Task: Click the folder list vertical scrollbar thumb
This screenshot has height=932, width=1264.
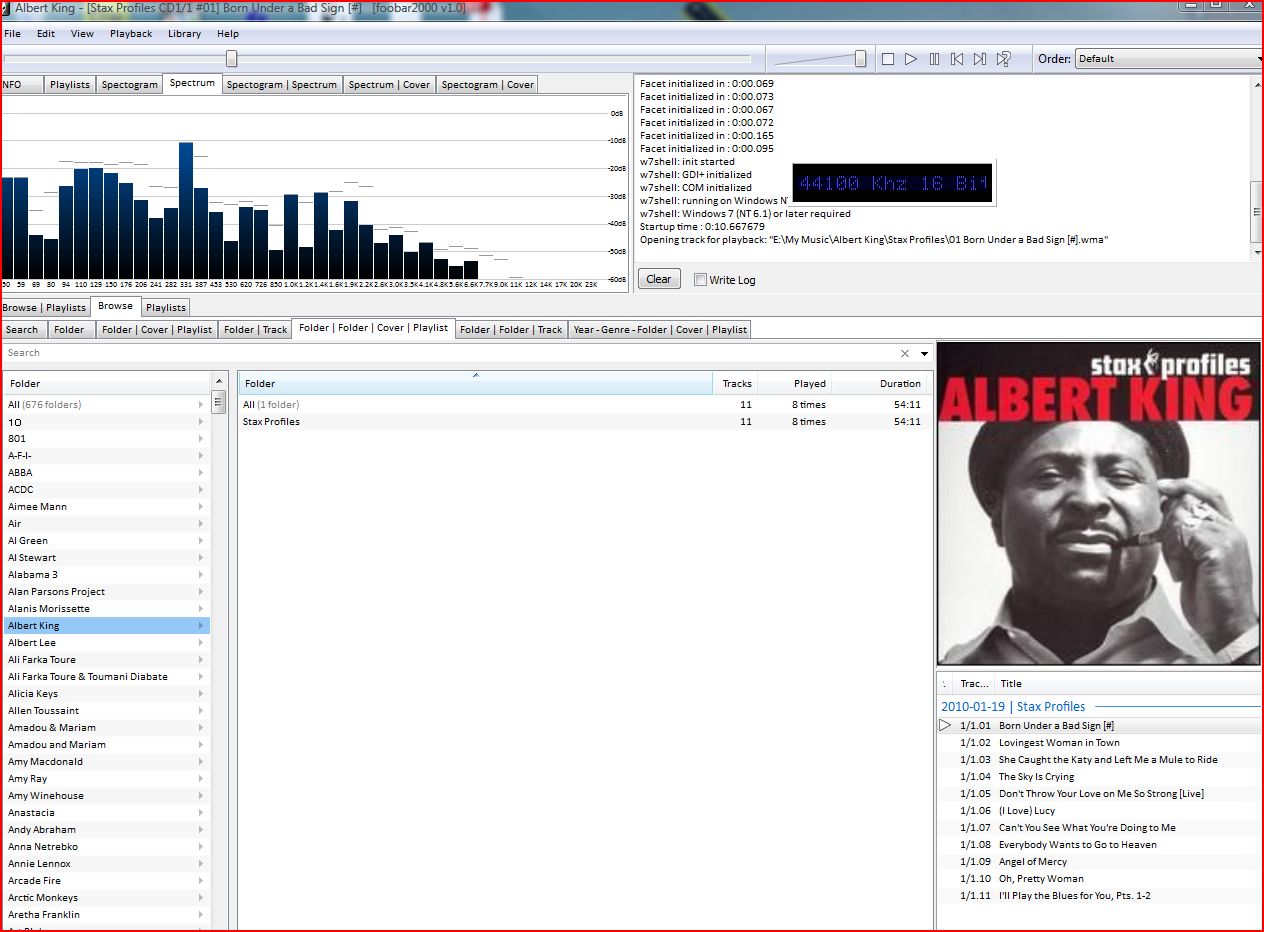Action: pos(219,403)
